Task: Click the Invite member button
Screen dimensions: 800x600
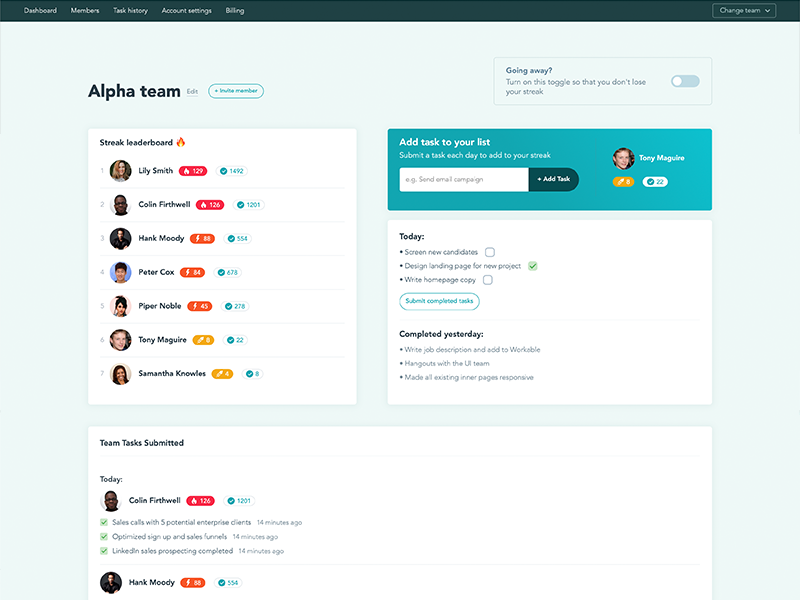Action: tap(236, 91)
